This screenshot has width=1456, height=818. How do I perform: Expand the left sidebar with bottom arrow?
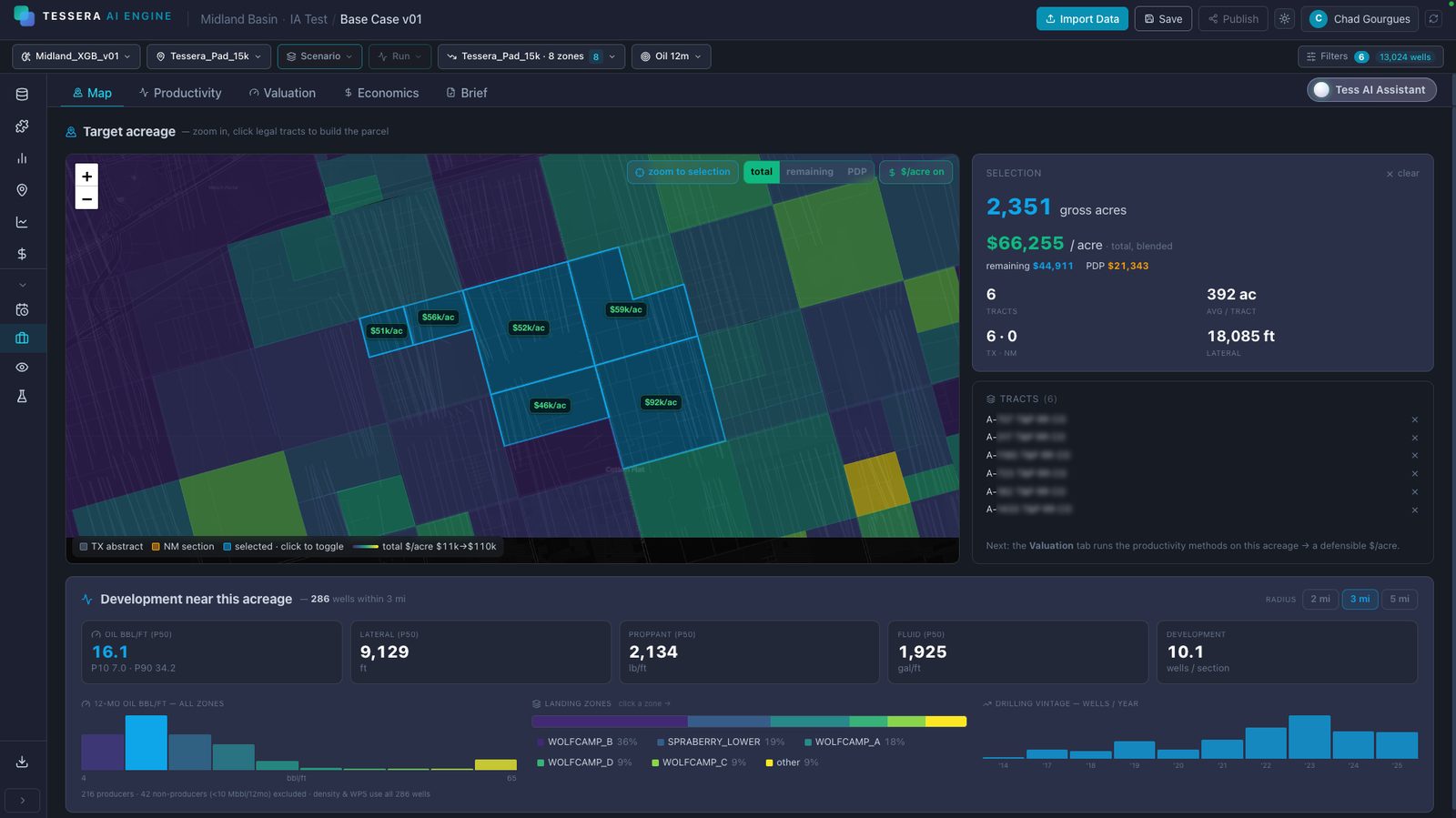[22, 801]
